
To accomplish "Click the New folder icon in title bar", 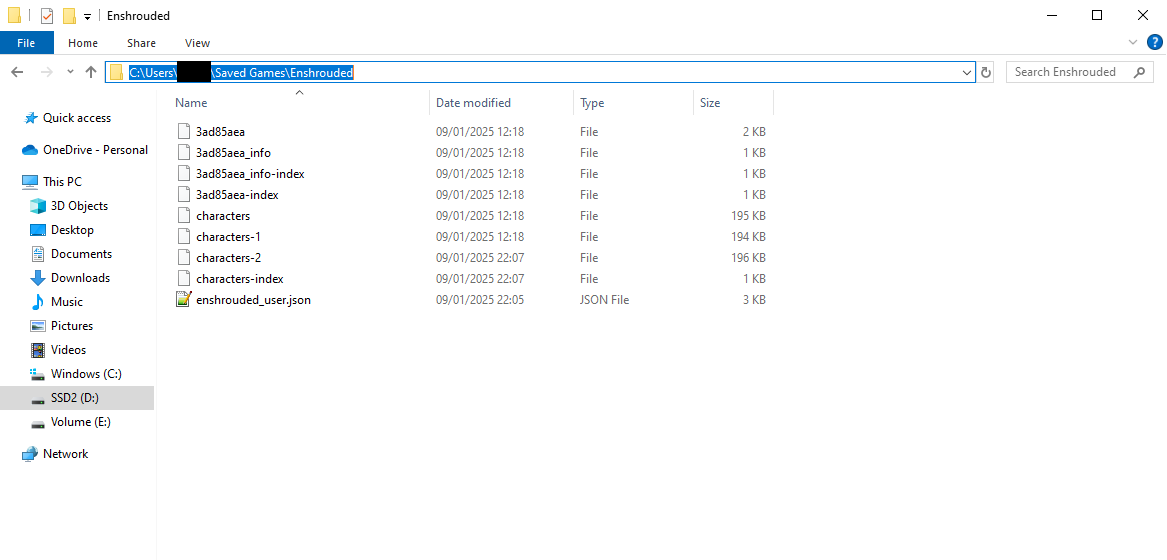I will [x=70, y=16].
